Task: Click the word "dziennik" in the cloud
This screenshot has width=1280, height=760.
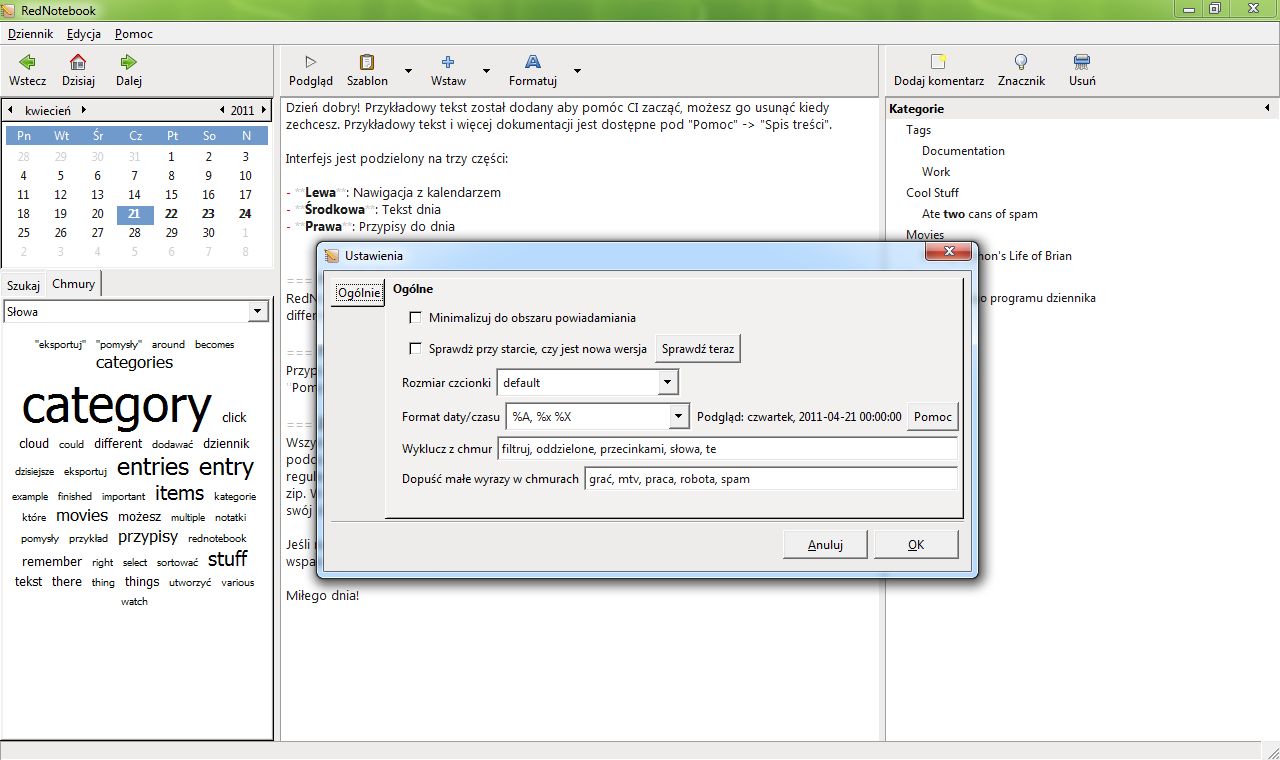Action: click(x=226, y=444)
